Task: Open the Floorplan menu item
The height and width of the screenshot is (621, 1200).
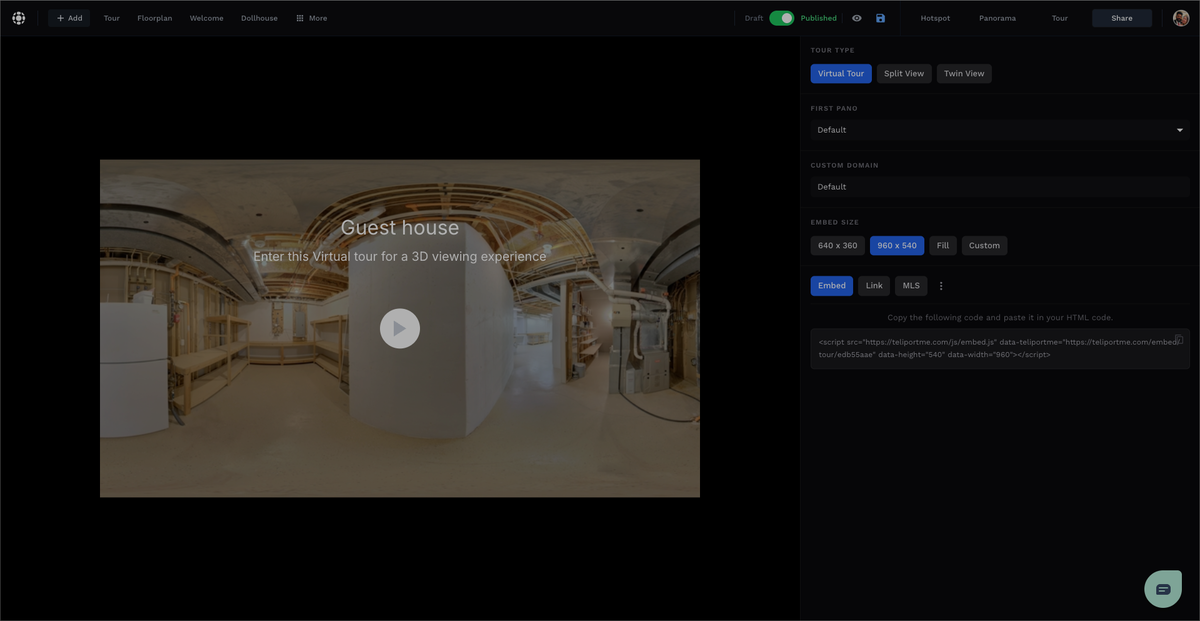Action: click(x=154, y=18)
